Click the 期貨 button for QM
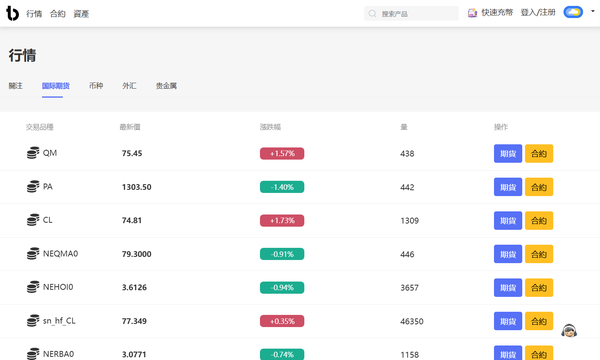Image resolution: width=600 pixels, height=360 pixels. point(508,153)
